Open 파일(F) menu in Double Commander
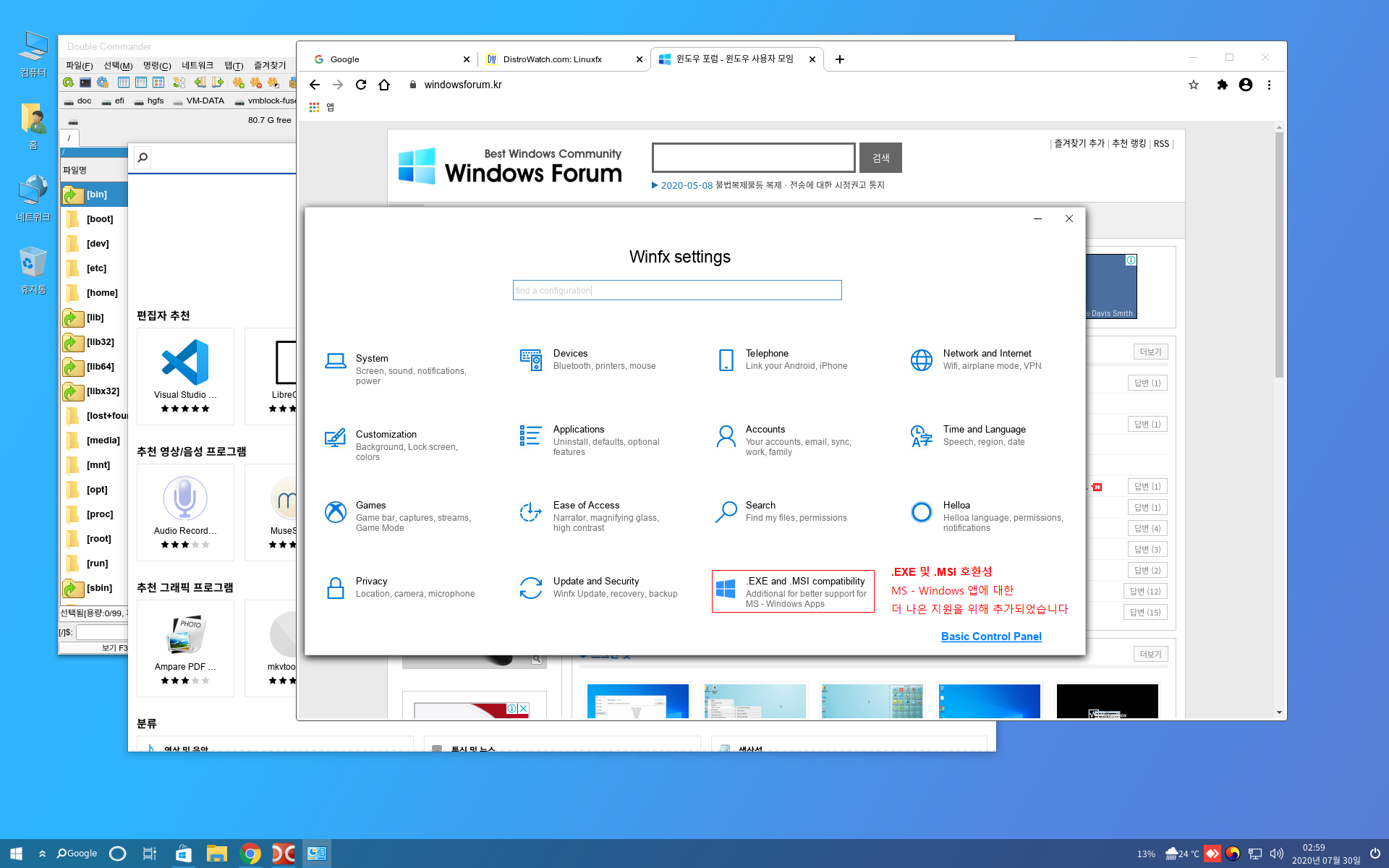Screen dimensions: 1389x868 coord(80,65)
